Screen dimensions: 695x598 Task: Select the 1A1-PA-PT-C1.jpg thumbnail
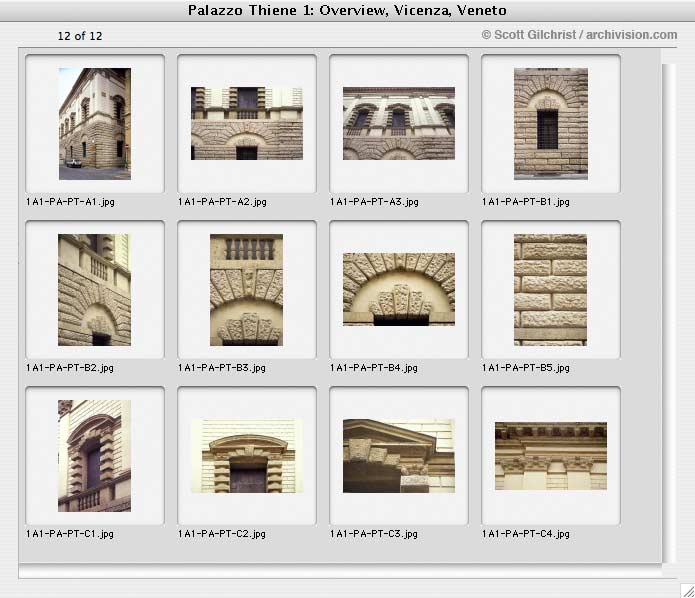94,456
